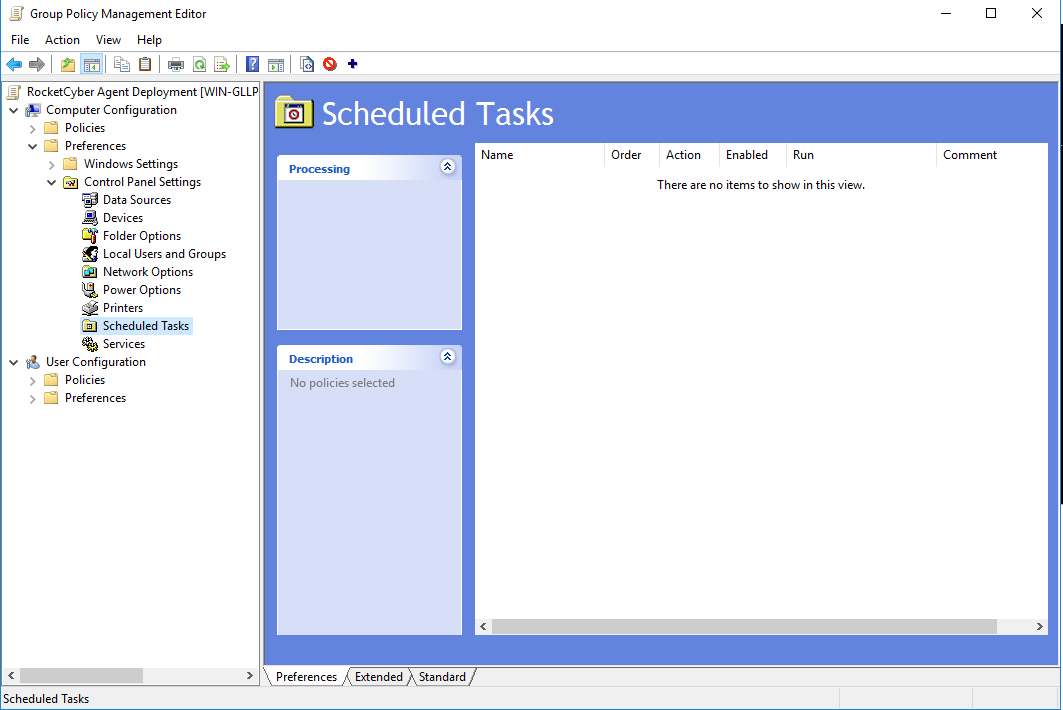Viewport: 1063px width, 710px height.
Task: Select Local Users and Groups node
Action: tap(164, 254)
